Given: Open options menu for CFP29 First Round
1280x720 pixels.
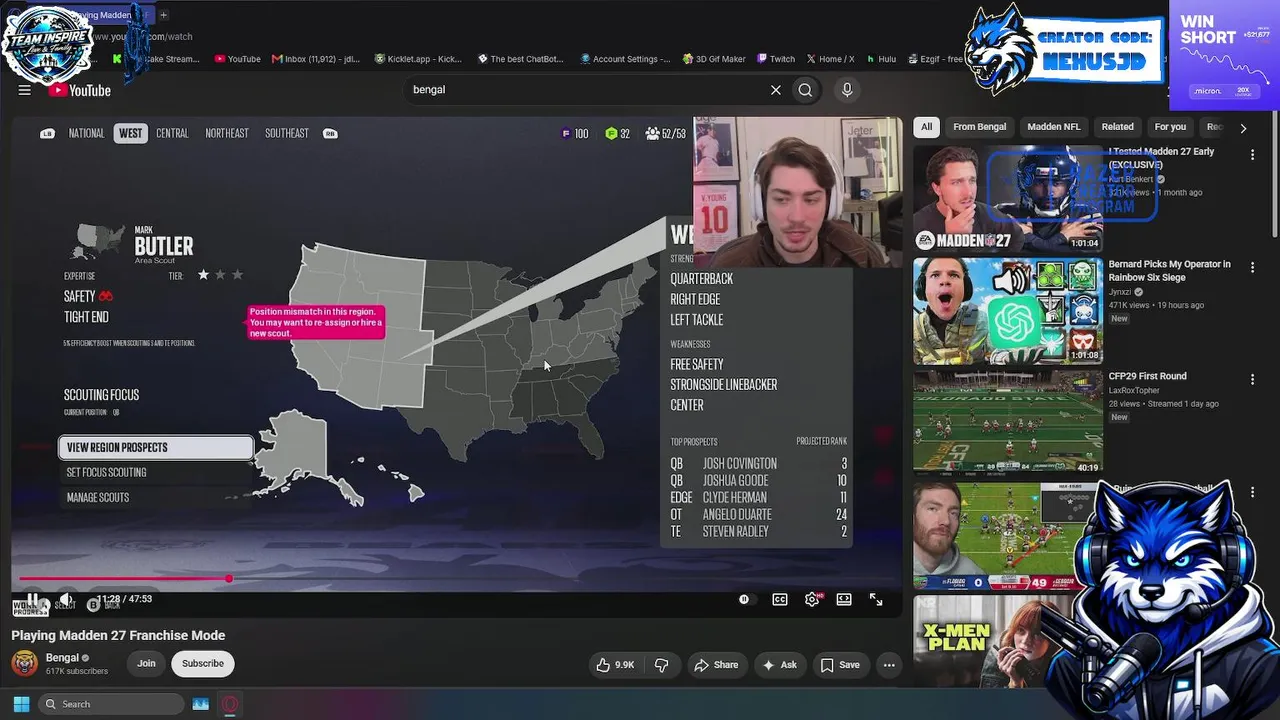Looking at the screenshot, I should [1252, 380].
